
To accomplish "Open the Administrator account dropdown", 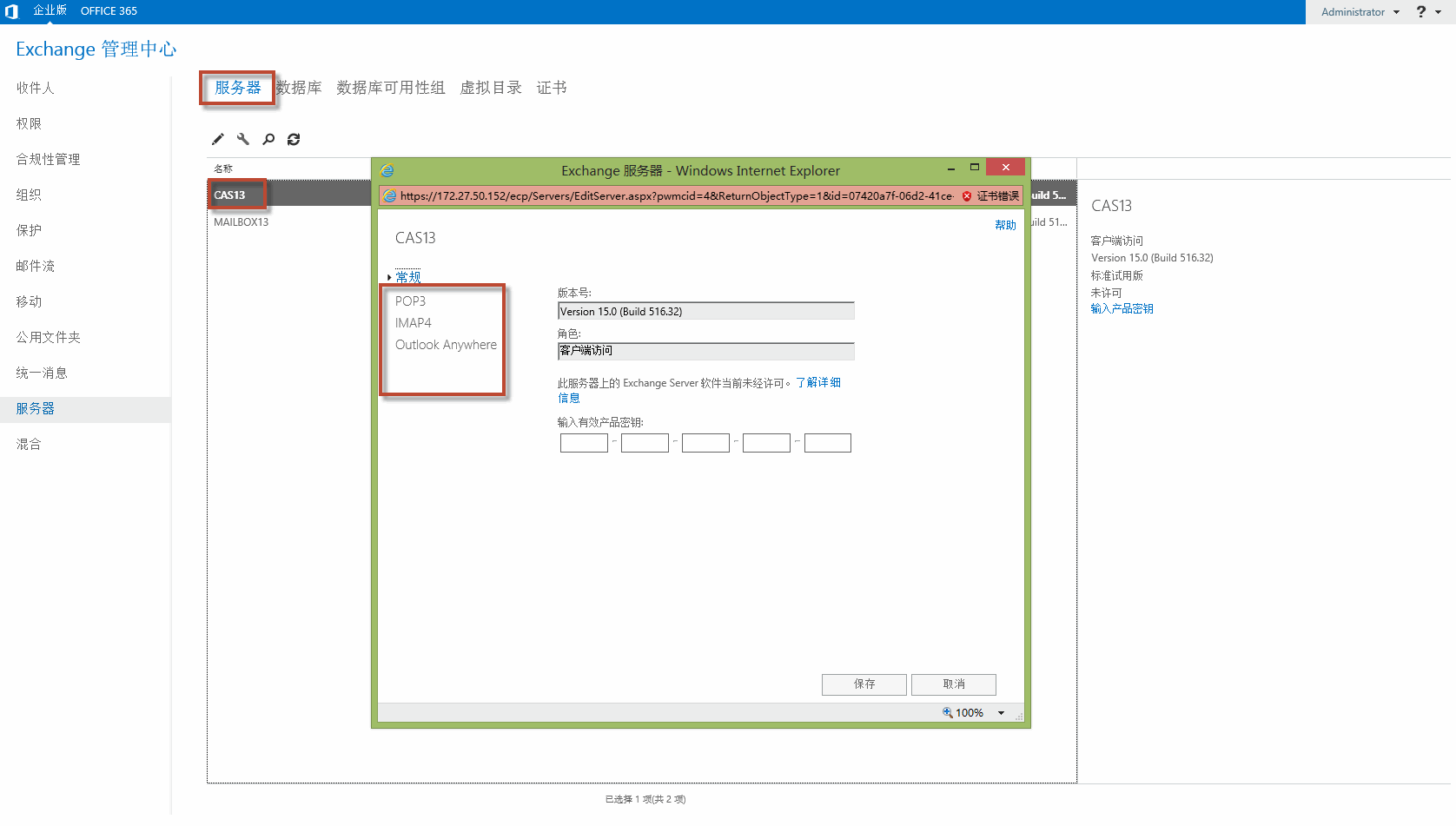I will coord(1360,12).
